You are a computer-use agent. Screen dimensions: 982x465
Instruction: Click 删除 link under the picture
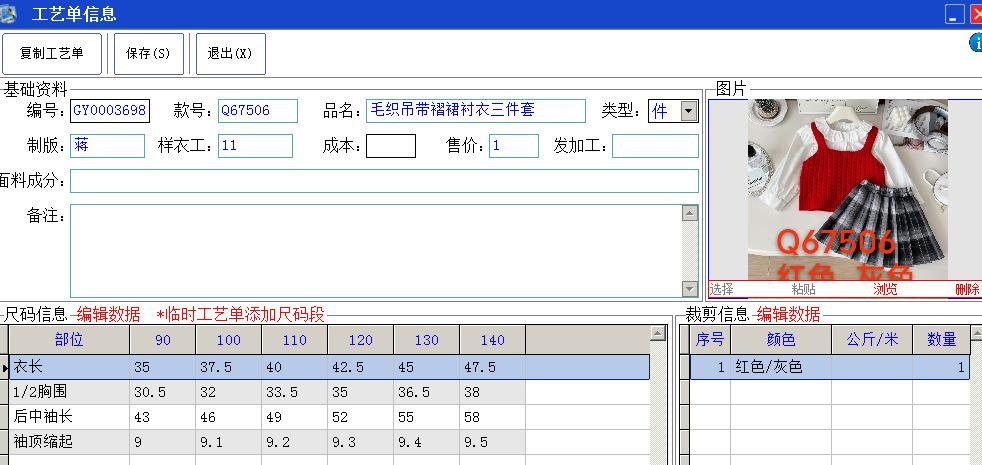pyautogui.click(x=967, y=290)
